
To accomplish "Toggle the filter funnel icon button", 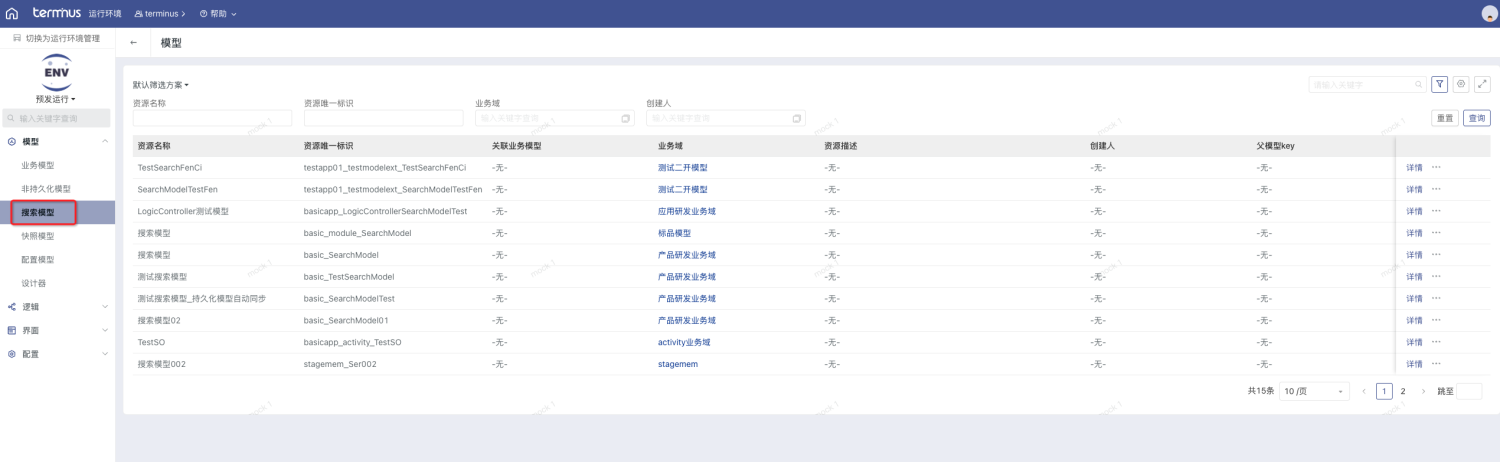I will pyautogui.click(x=1439, y=85).
